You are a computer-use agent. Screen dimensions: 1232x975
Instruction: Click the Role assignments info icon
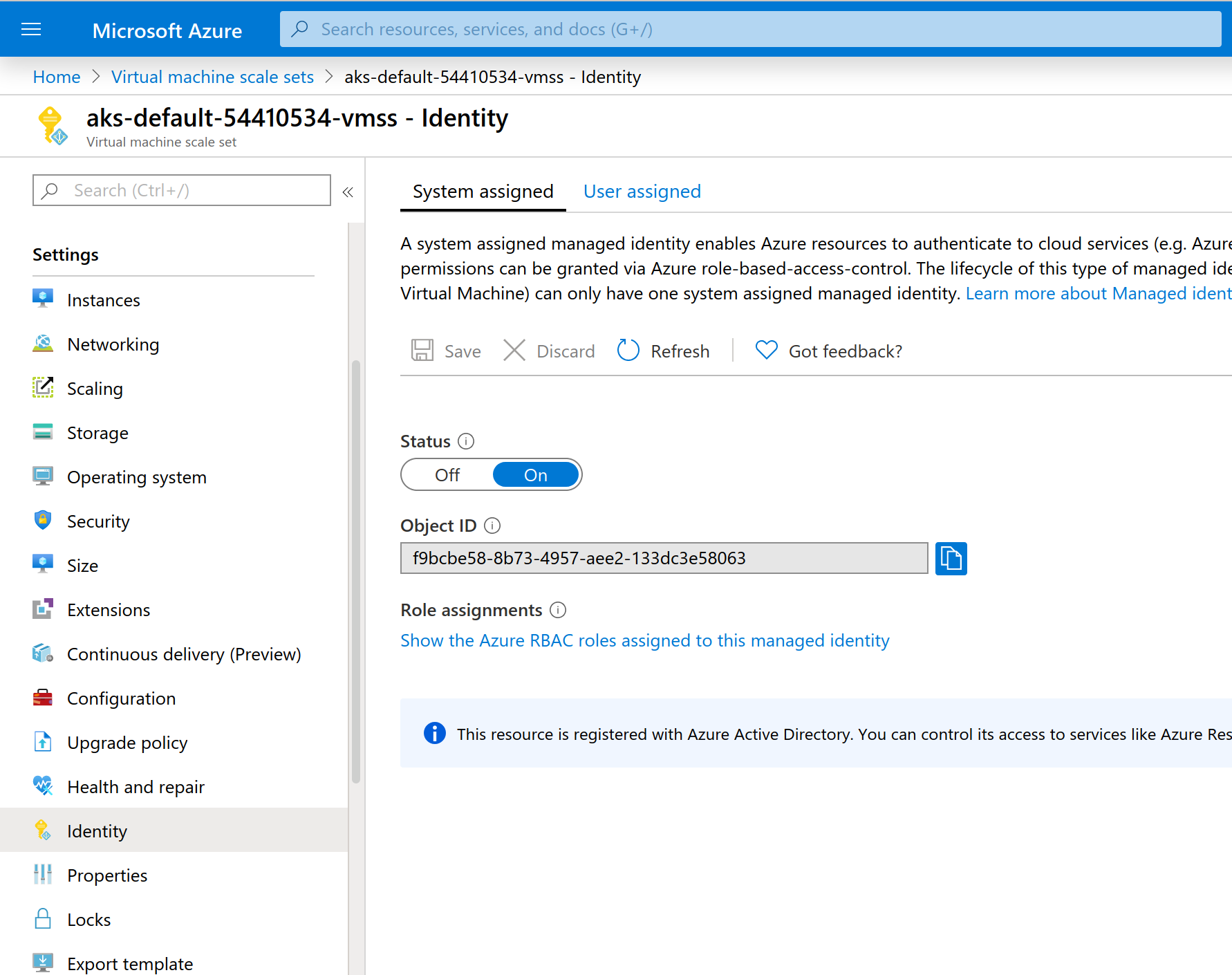pyautogui.click(x=557, y=610)
